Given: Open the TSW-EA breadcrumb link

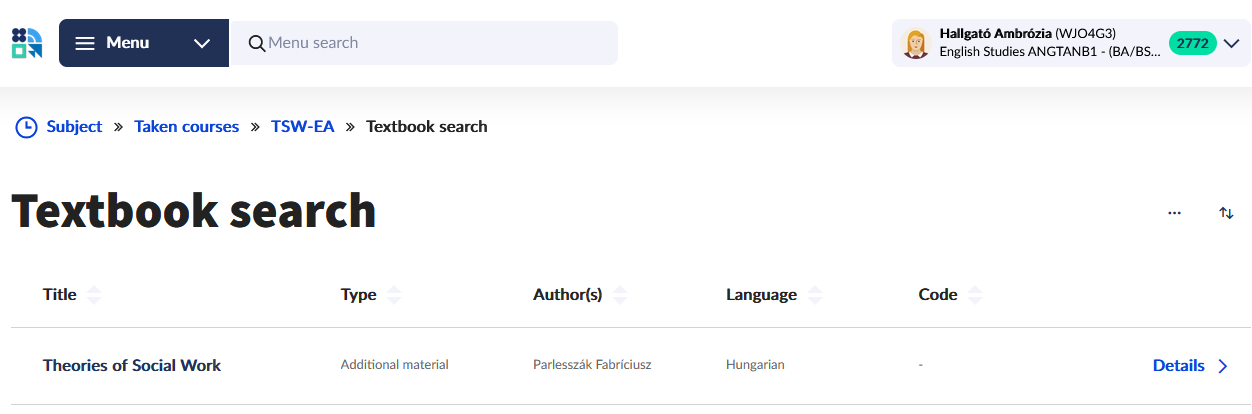Looking at the screenshot, I should click(x=302, y=127).
